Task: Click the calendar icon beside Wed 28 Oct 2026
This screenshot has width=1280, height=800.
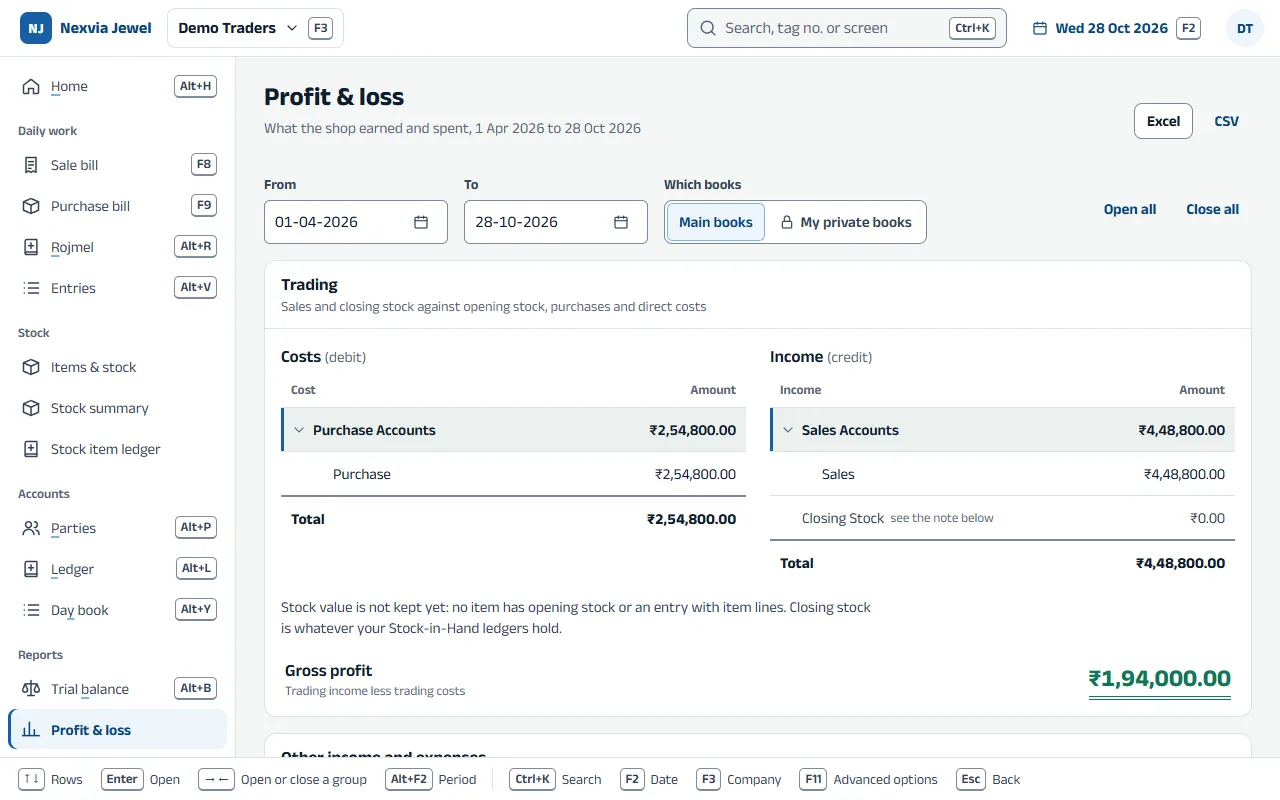Action: pos(1040,28)
